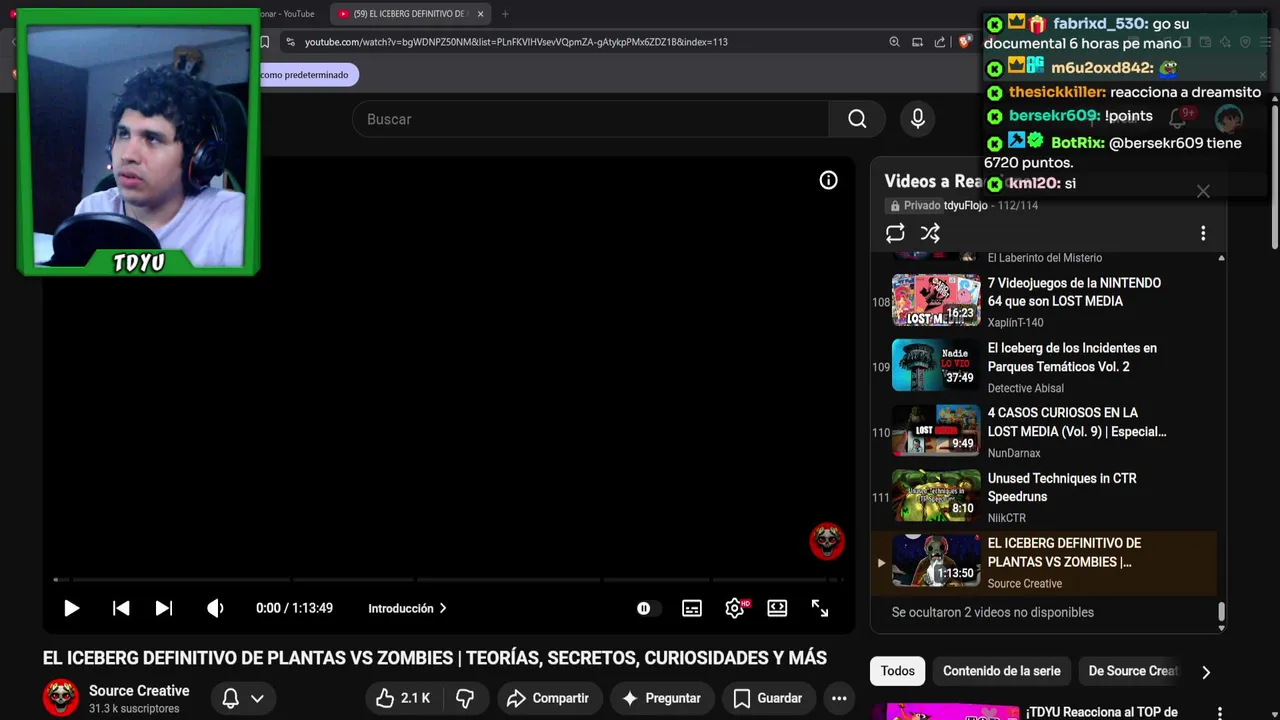The width and height of the screenshot is (1280, 720).
Task: Open the notification bell subscription dropdown
Action: 243,698
